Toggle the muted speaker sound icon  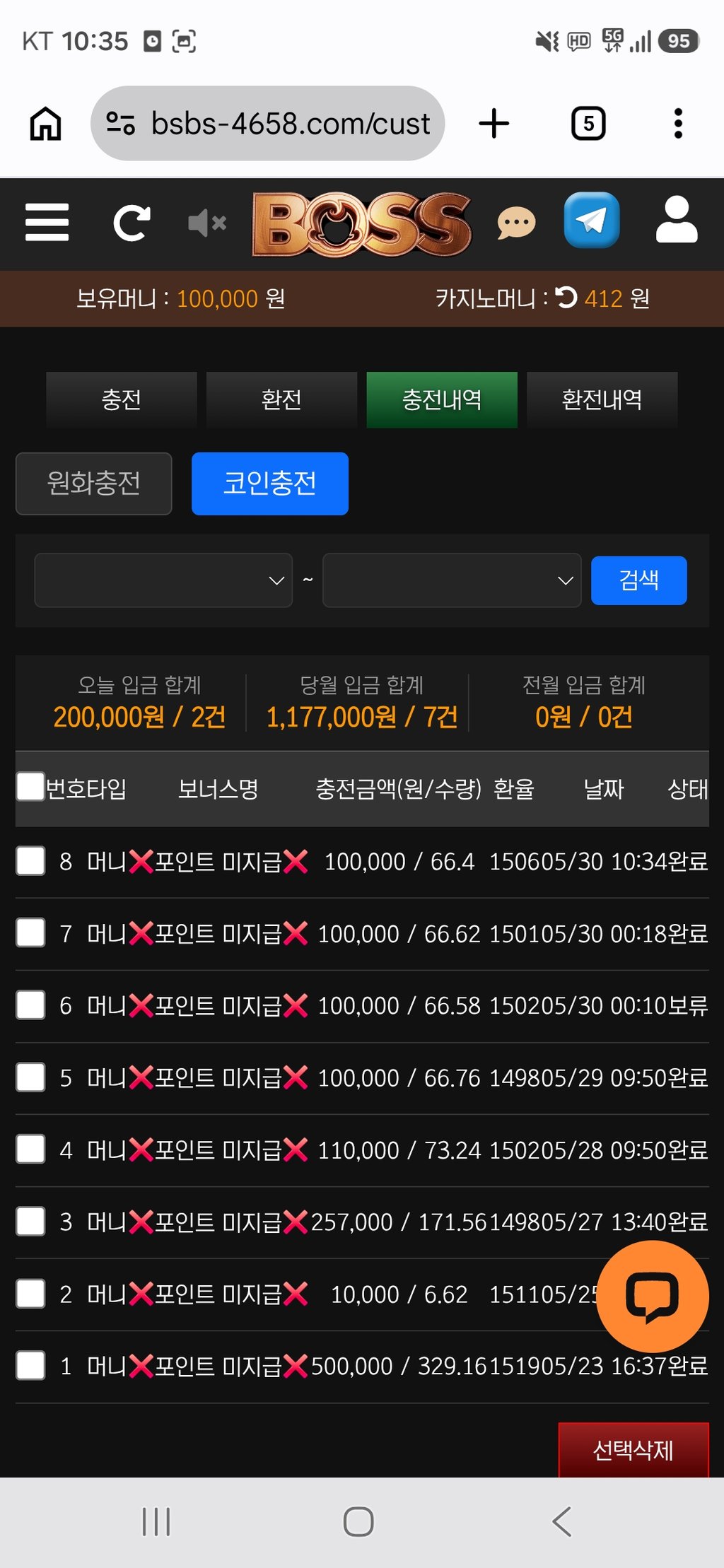pos(207,223)
